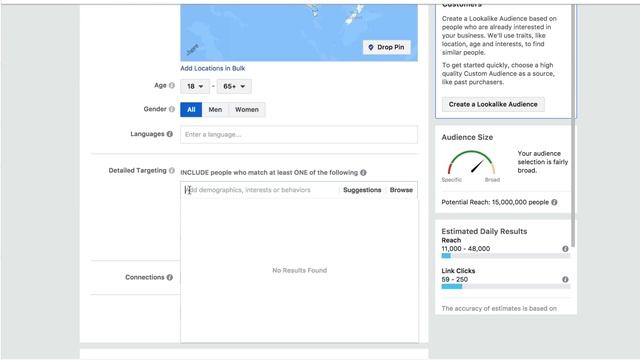Screen dimensions: 640x360
Task: Open the Browse tab in targeting box
Action: tap(401, 190)
